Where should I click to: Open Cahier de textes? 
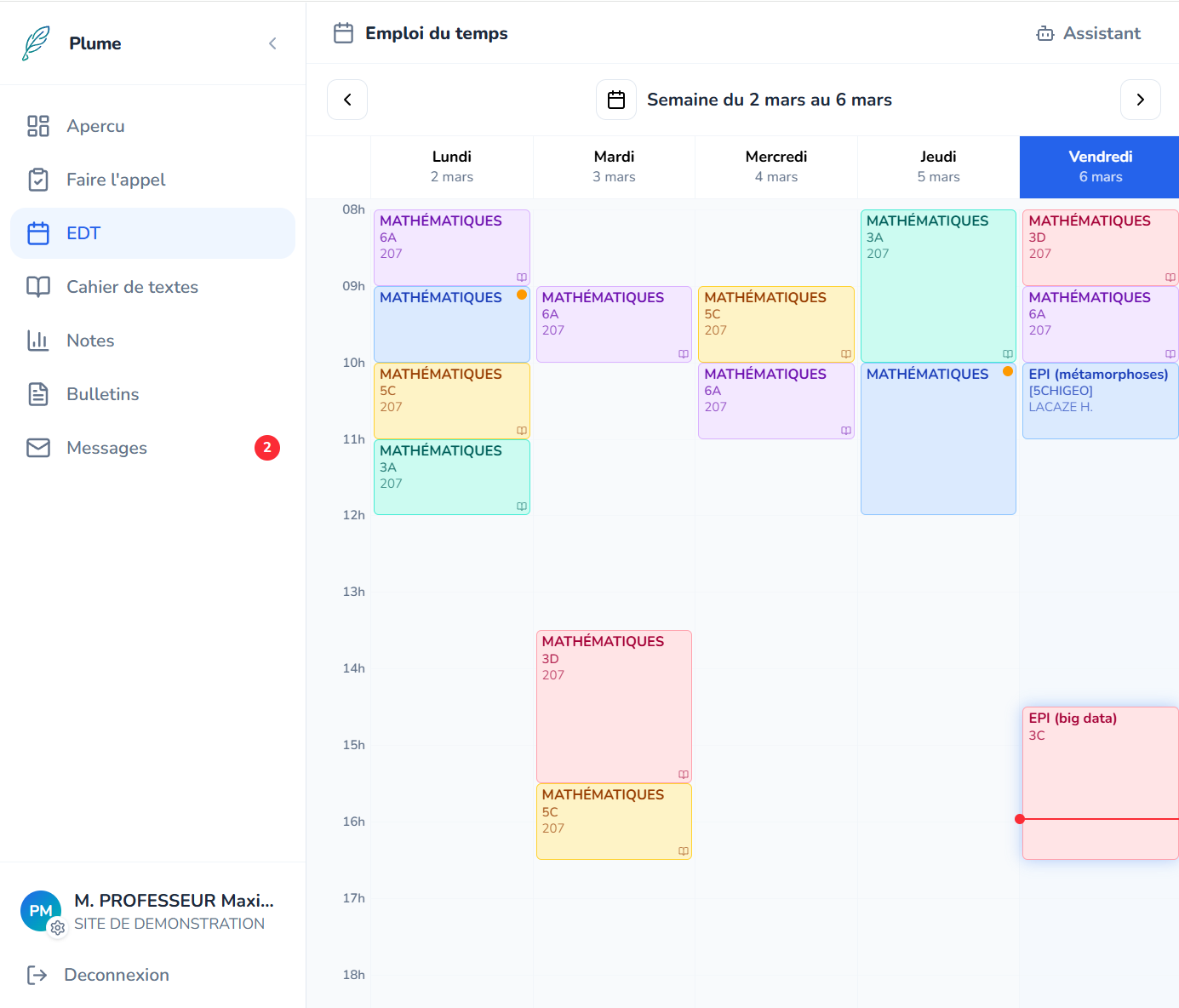(132, 287)
